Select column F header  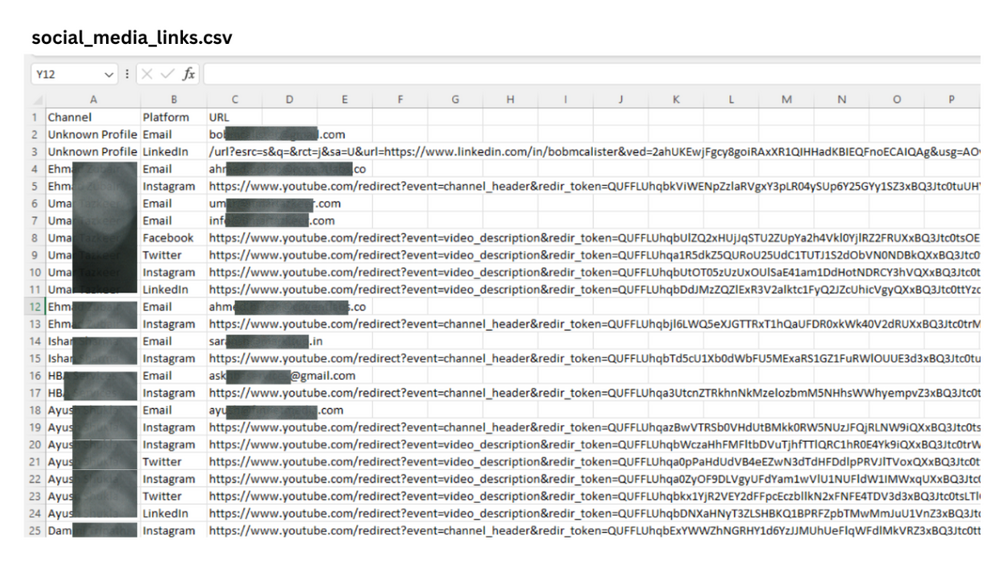point(400,99)
